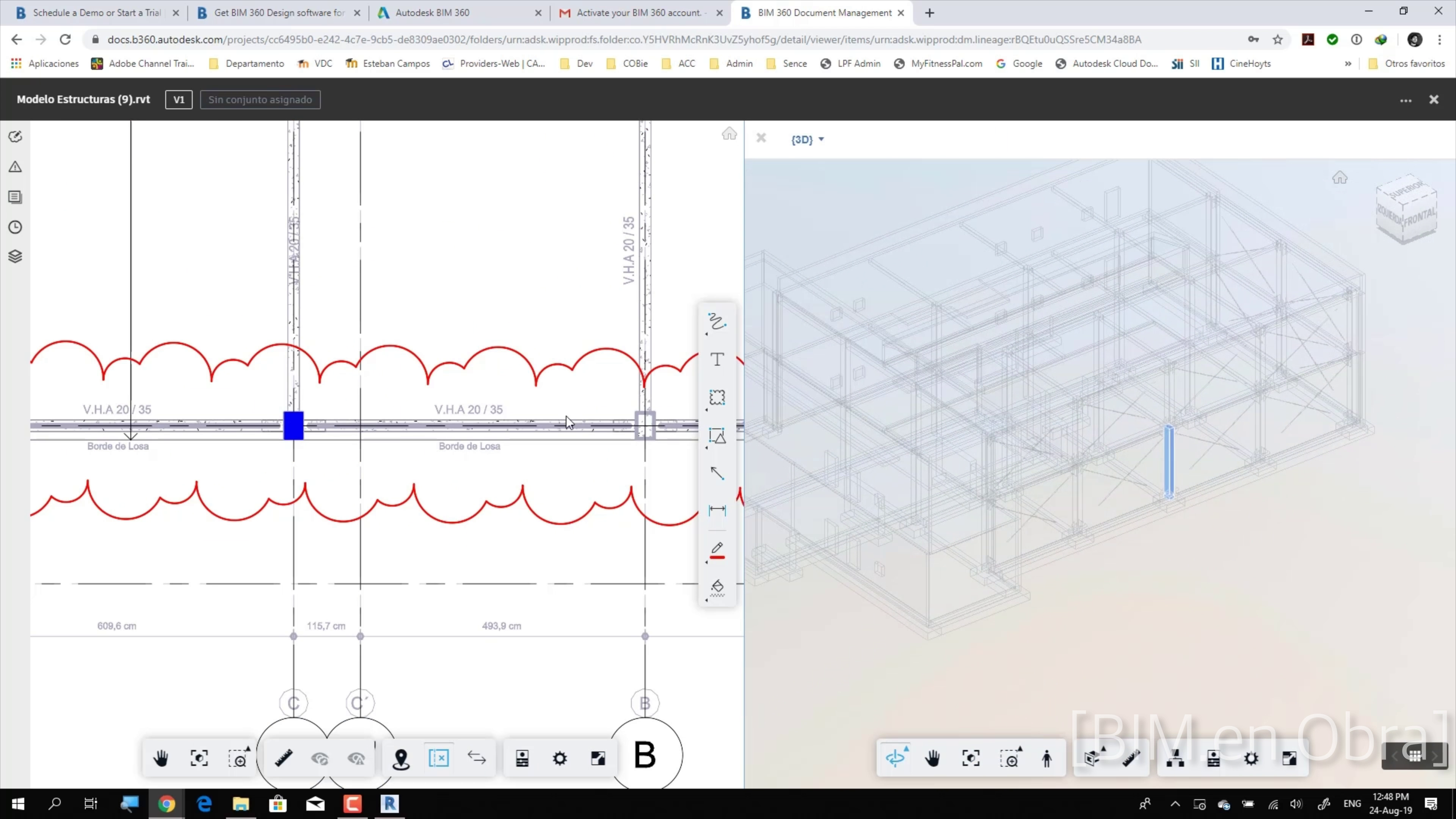Open the section analysis tool
Image resolution: width=1456 pixels, height=819 pixels.
pyautogui.click(x=1092, y=758)
